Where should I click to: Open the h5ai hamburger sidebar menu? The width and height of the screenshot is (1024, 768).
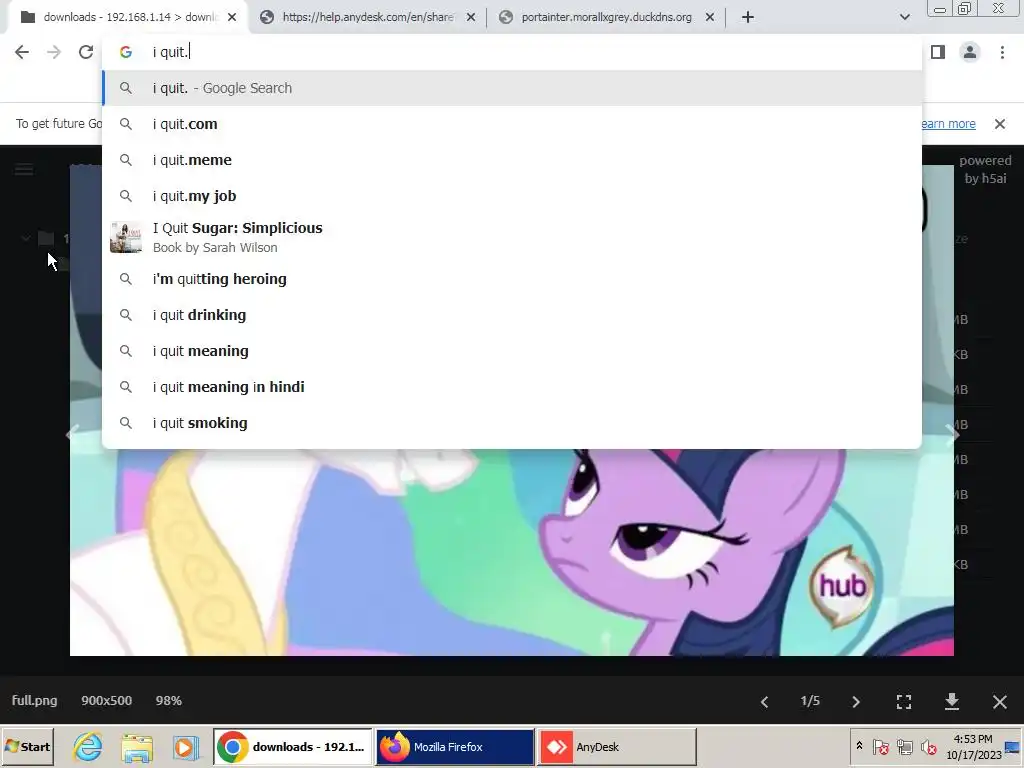coord(24,170)
